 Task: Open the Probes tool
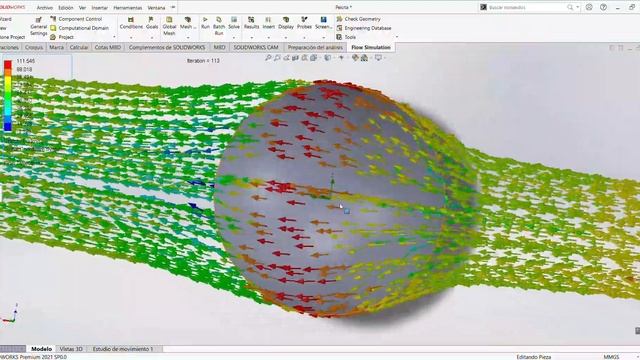304,23
